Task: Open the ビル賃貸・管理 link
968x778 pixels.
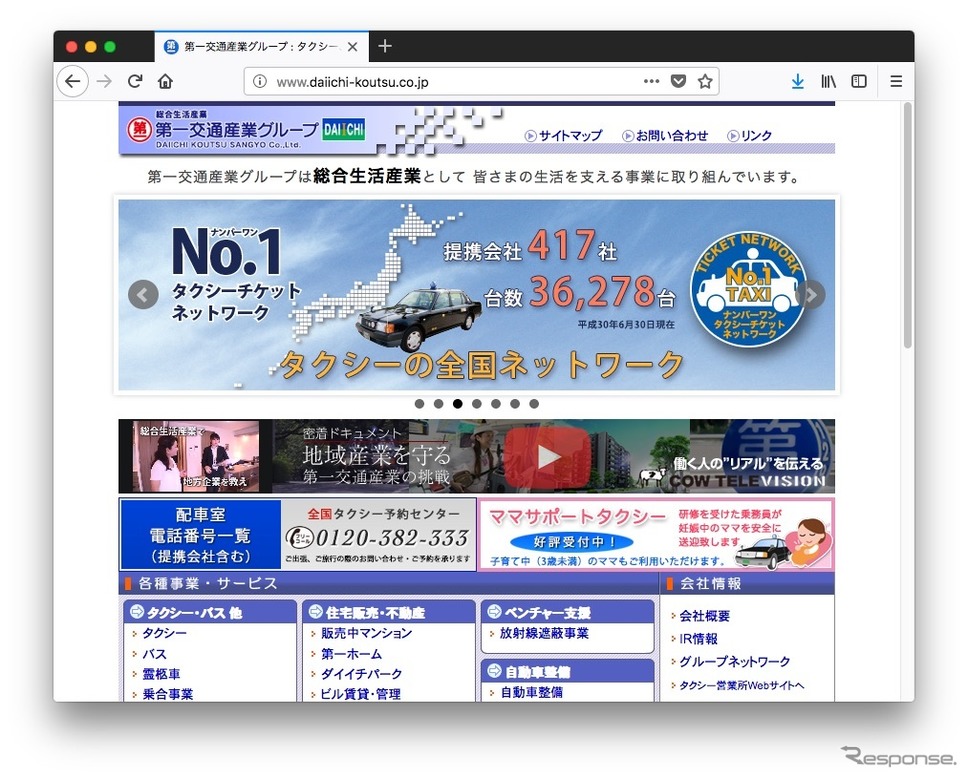Action: (x=361, y=694)
